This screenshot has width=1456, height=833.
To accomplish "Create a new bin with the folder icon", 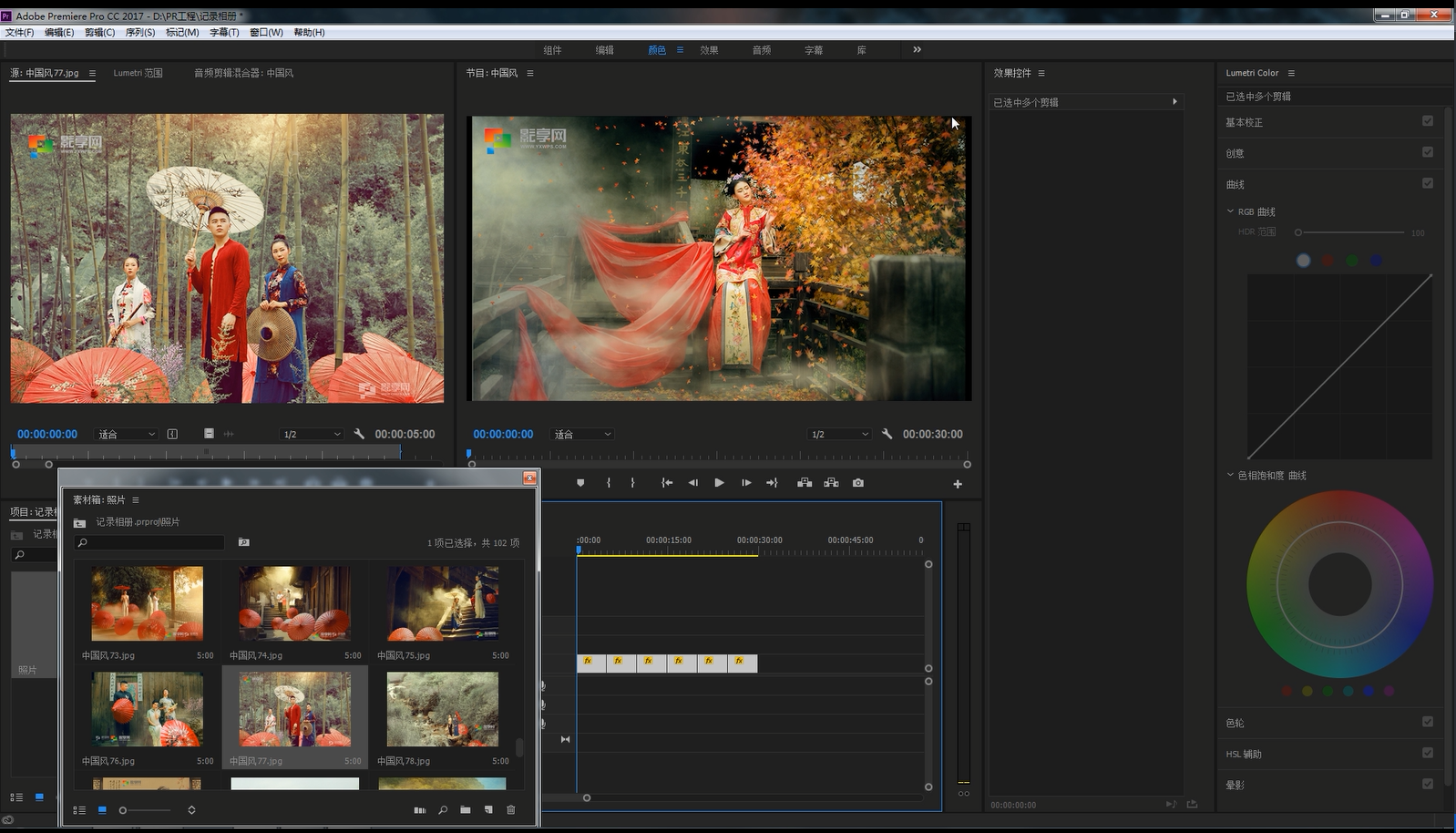I will pos(466,809).
